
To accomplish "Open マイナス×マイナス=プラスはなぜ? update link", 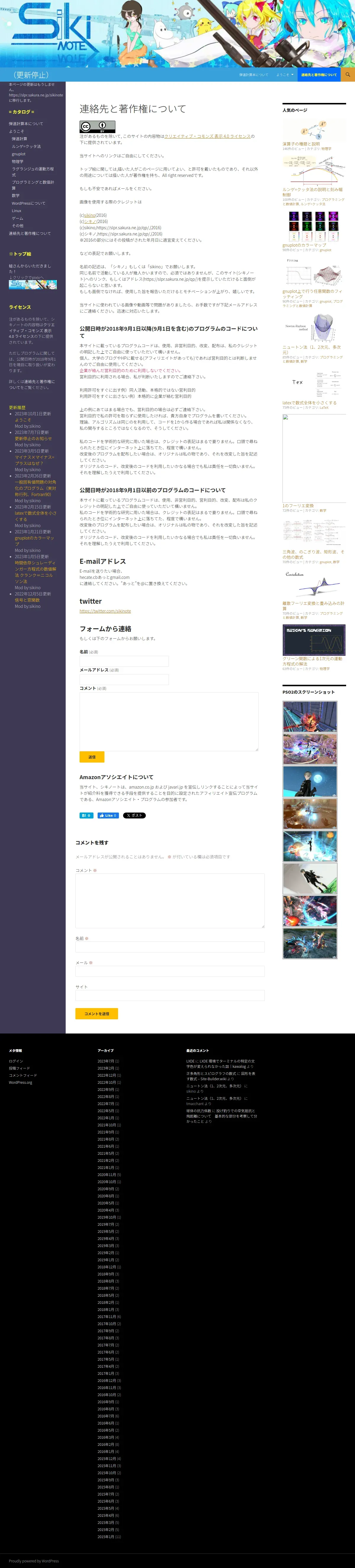I will 35,460.
